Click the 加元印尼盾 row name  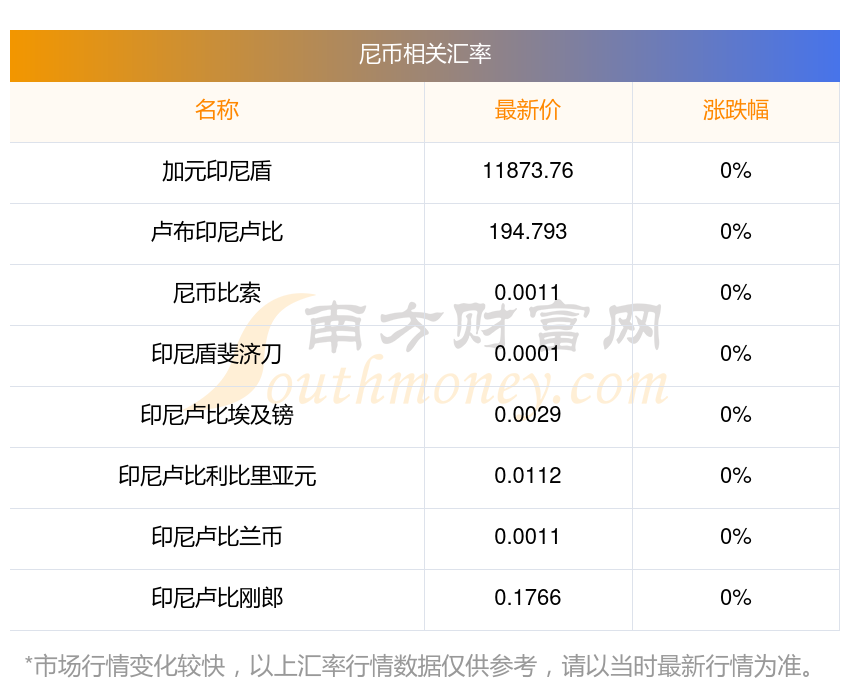217,171
